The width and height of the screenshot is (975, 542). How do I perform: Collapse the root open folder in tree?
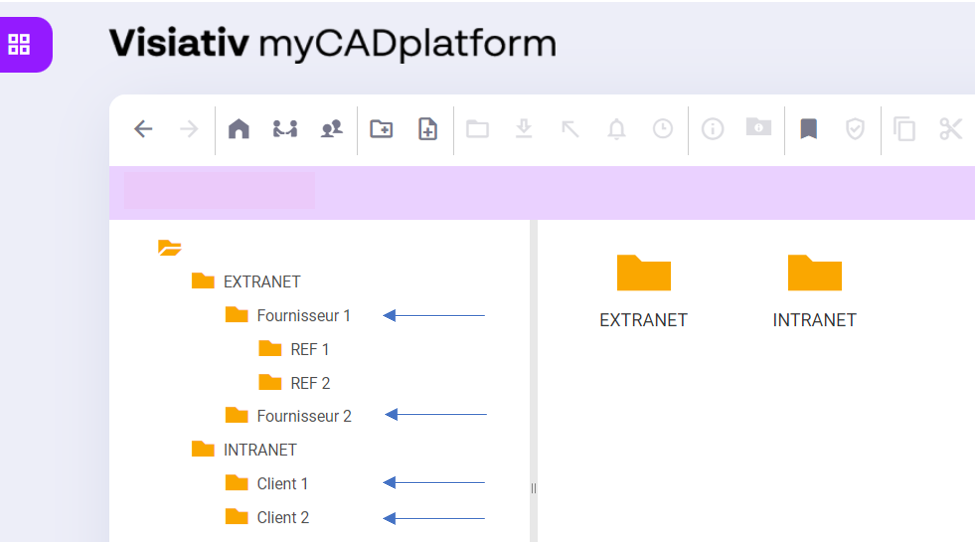click(170, 248)
